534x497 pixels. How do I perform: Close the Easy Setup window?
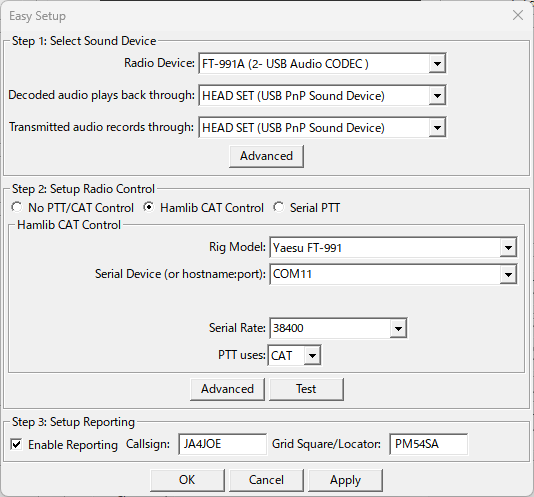(518, 15)
